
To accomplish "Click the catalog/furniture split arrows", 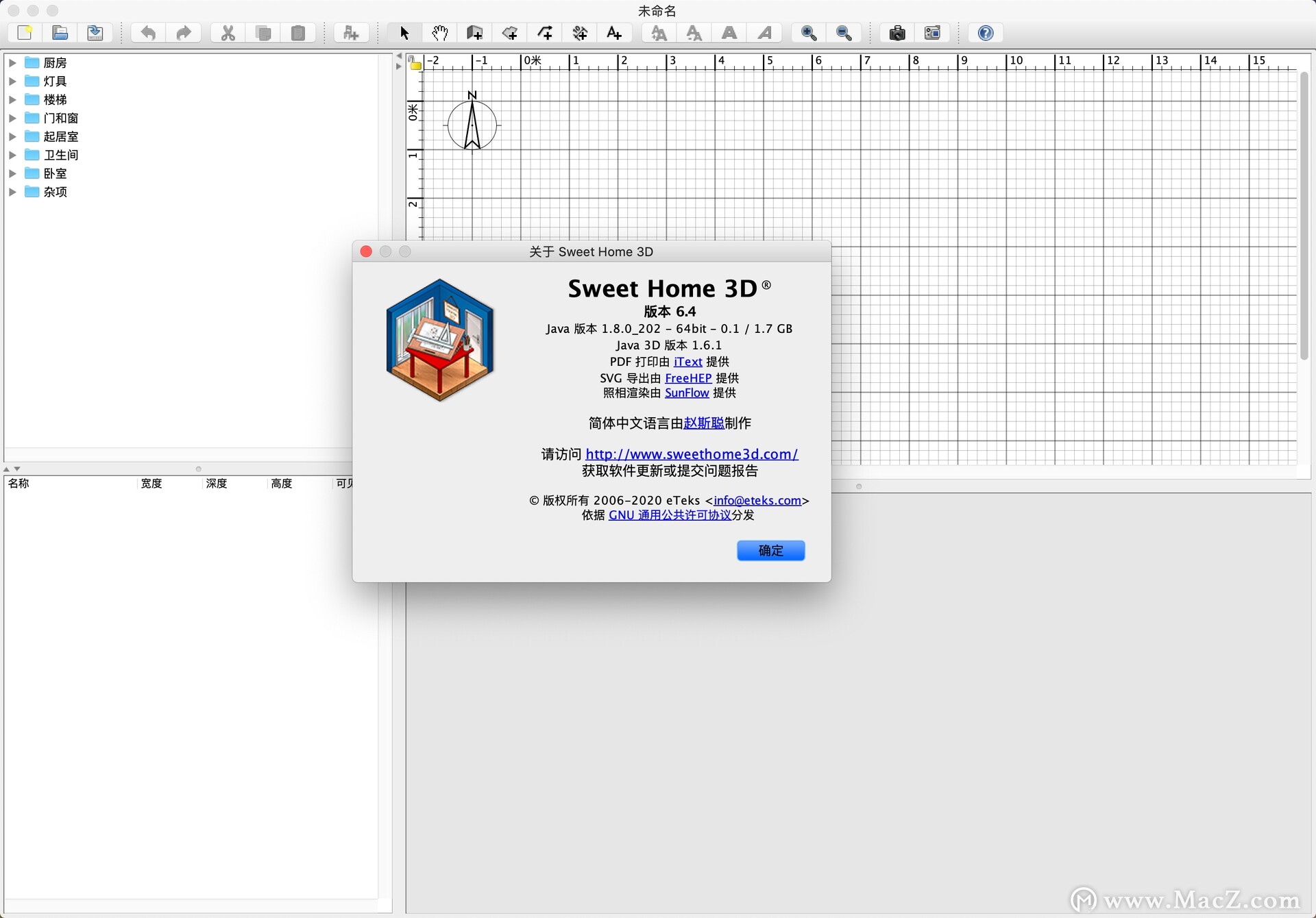I will click(12, 469).
